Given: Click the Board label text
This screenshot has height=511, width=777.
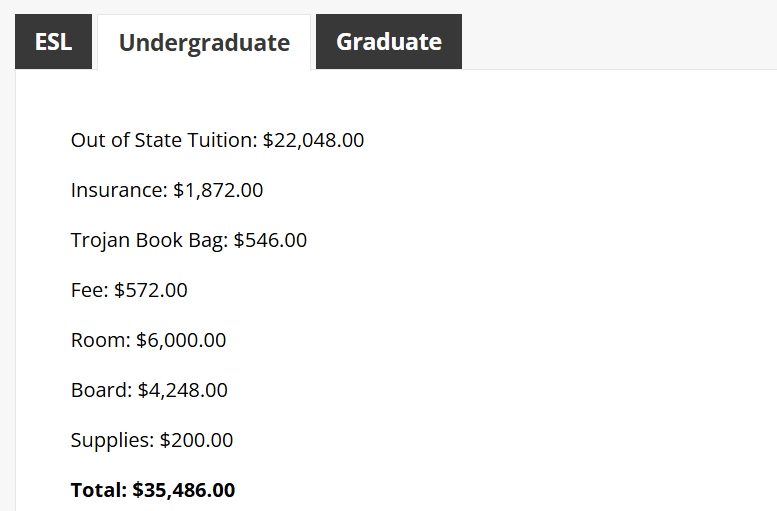Looking at the screenshot, I should tap(101, 390).
